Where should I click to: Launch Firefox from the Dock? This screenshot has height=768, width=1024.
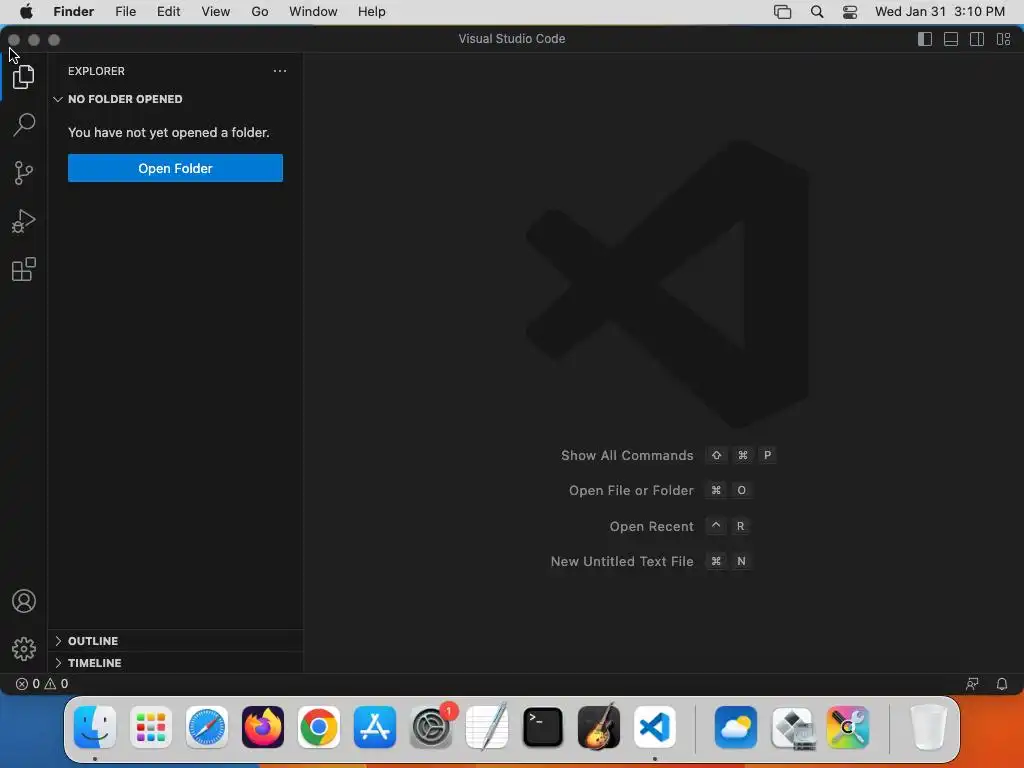pyautogui.click(x=263, y=727)
